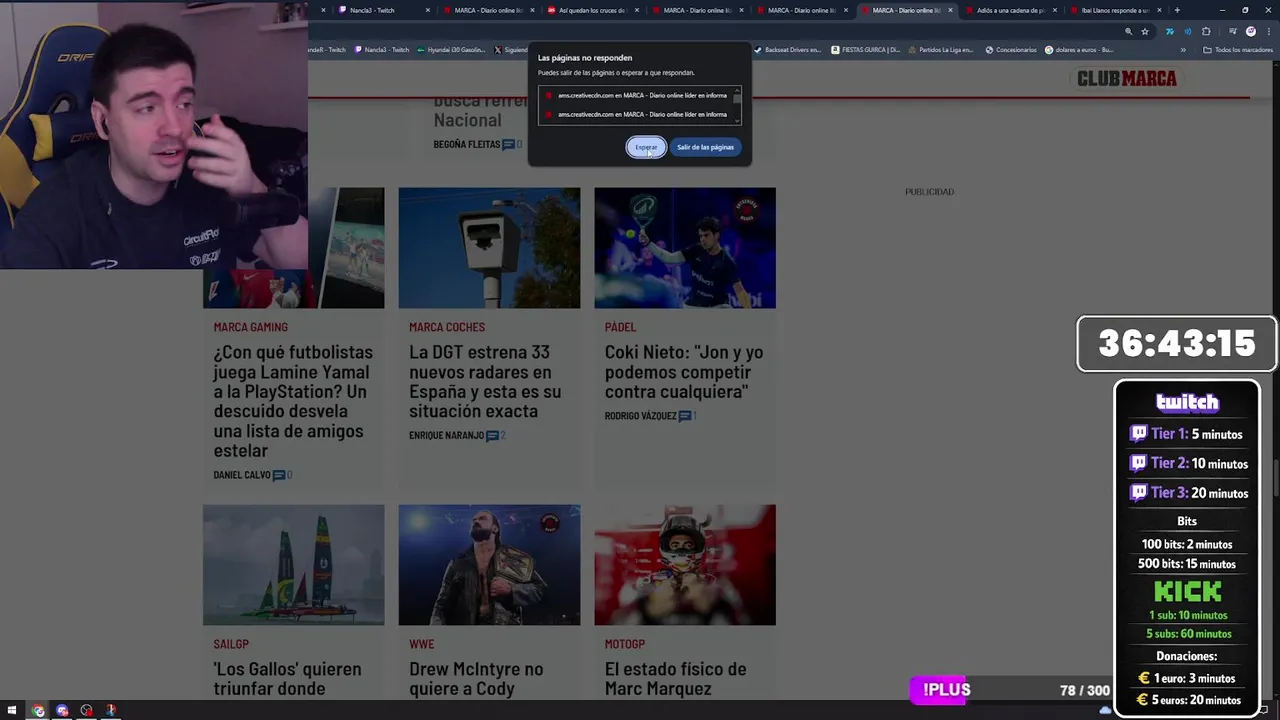
Task: Open the Nancla3 - Twitch bookmark
Action: point(381,49)
